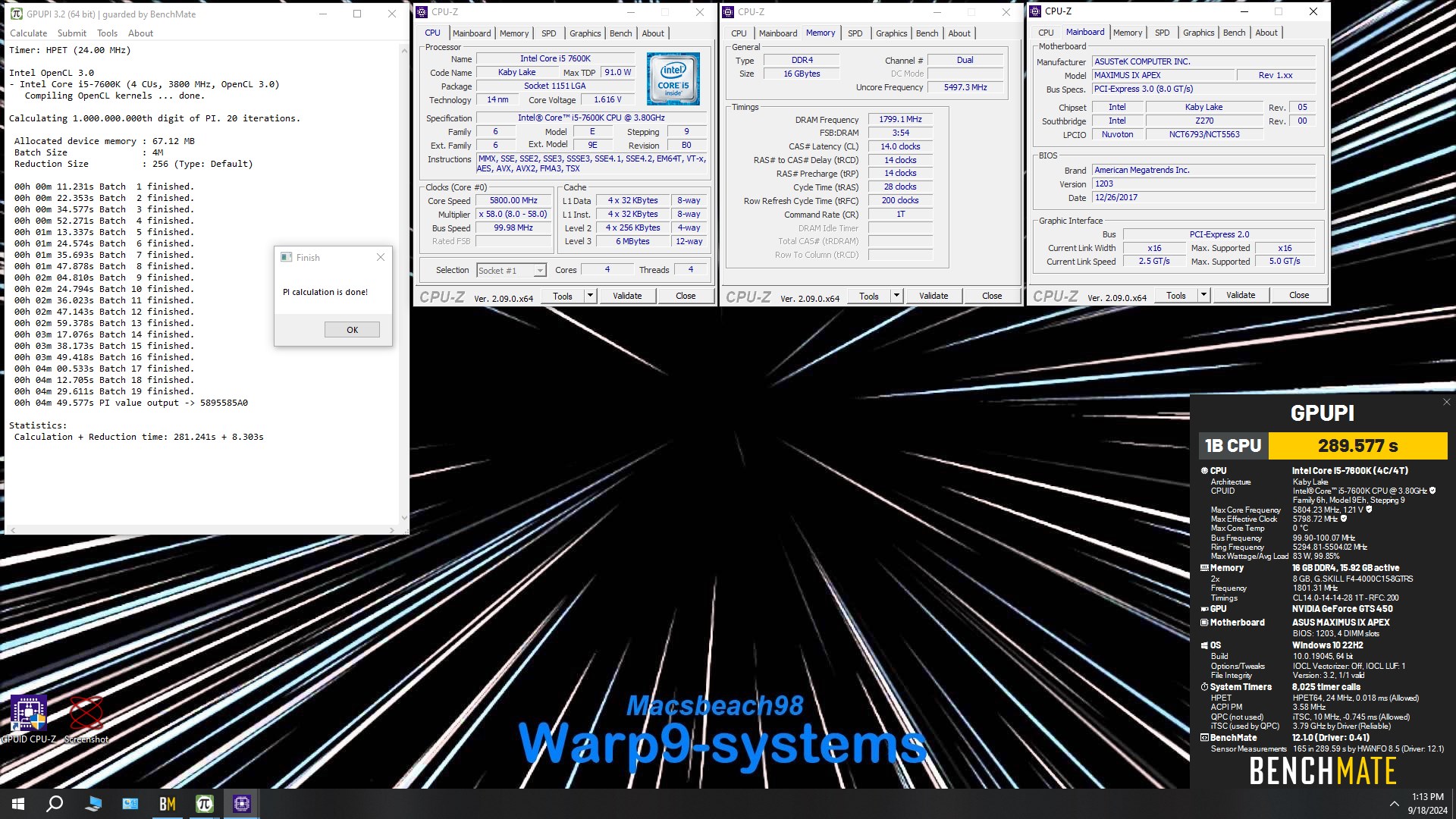Image resolution: width=1456 pixels, height=819 pixels.
Task: Close the BenchMate GPUPI overlay panel
Action: tap(1446, 403)
